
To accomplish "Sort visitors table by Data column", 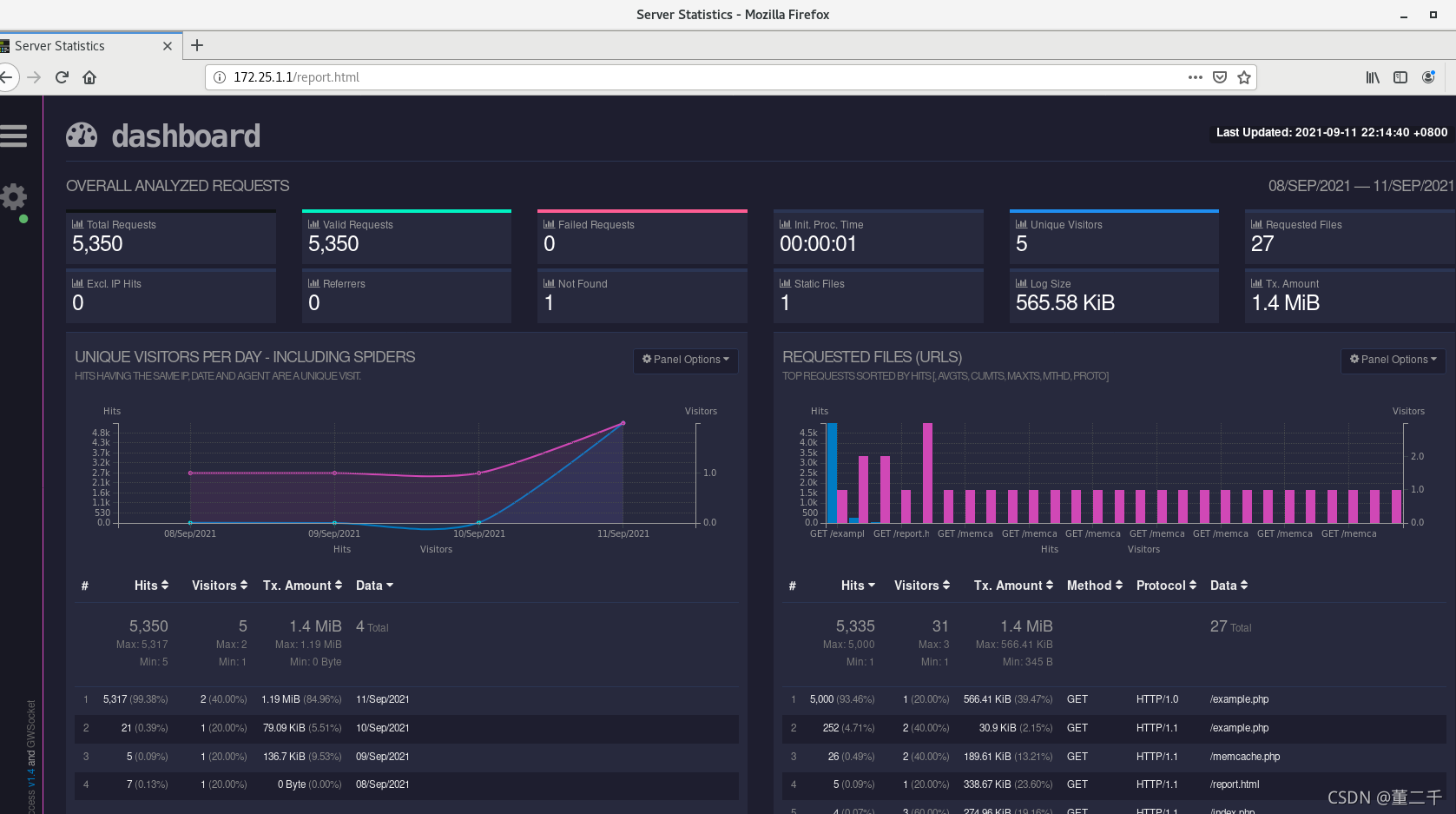I will click(374, 586).
